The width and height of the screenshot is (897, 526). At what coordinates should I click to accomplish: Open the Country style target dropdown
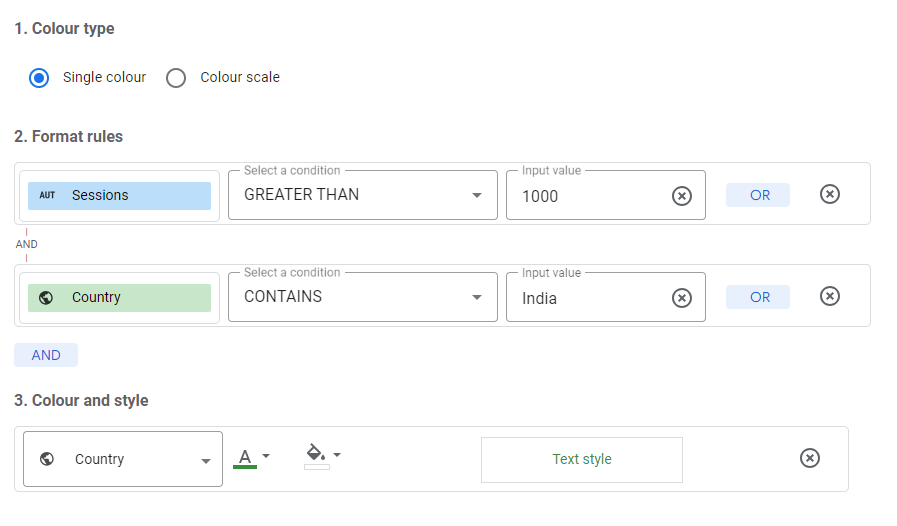123,459
